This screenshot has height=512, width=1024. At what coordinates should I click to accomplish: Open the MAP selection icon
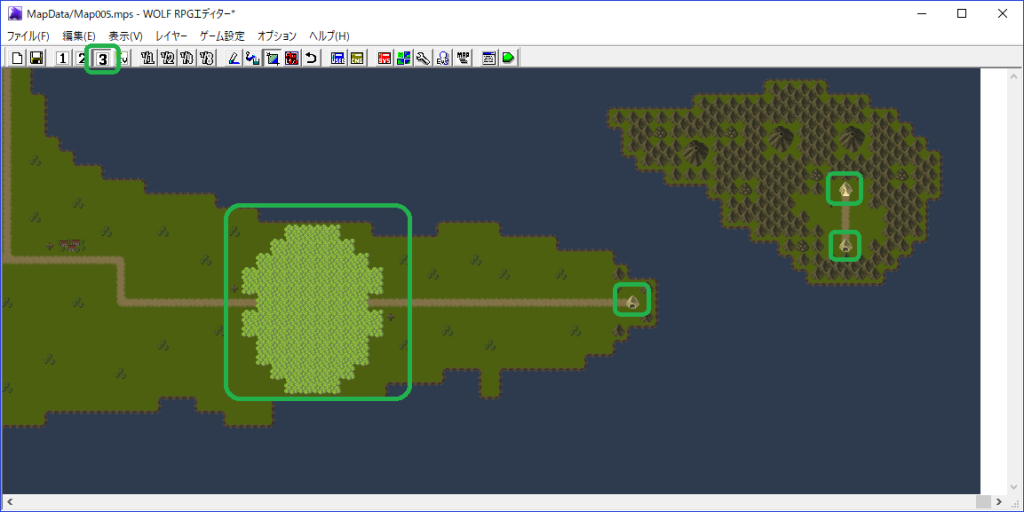pyautogui.click(x=463, y=58)
